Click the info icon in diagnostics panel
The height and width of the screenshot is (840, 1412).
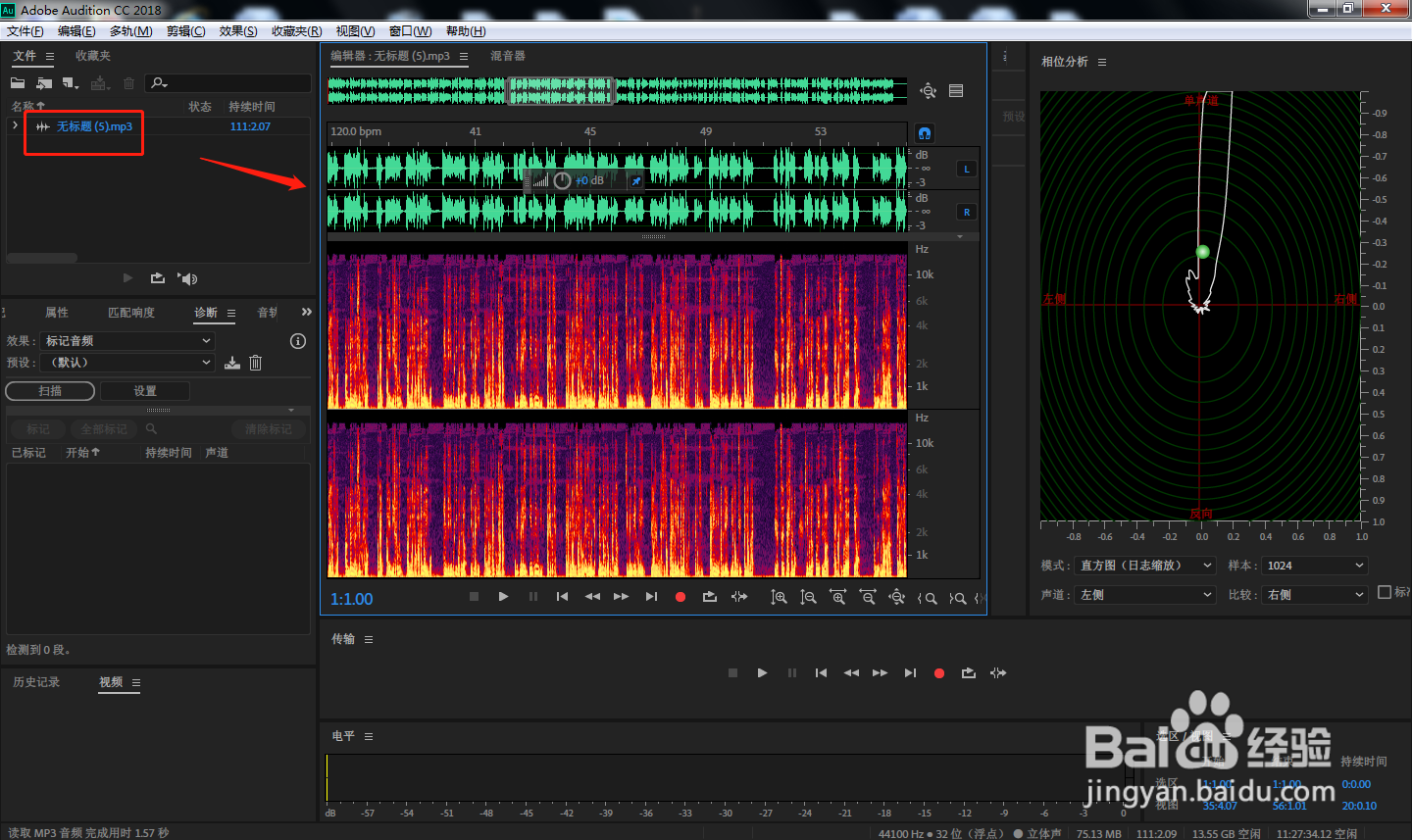298,341
